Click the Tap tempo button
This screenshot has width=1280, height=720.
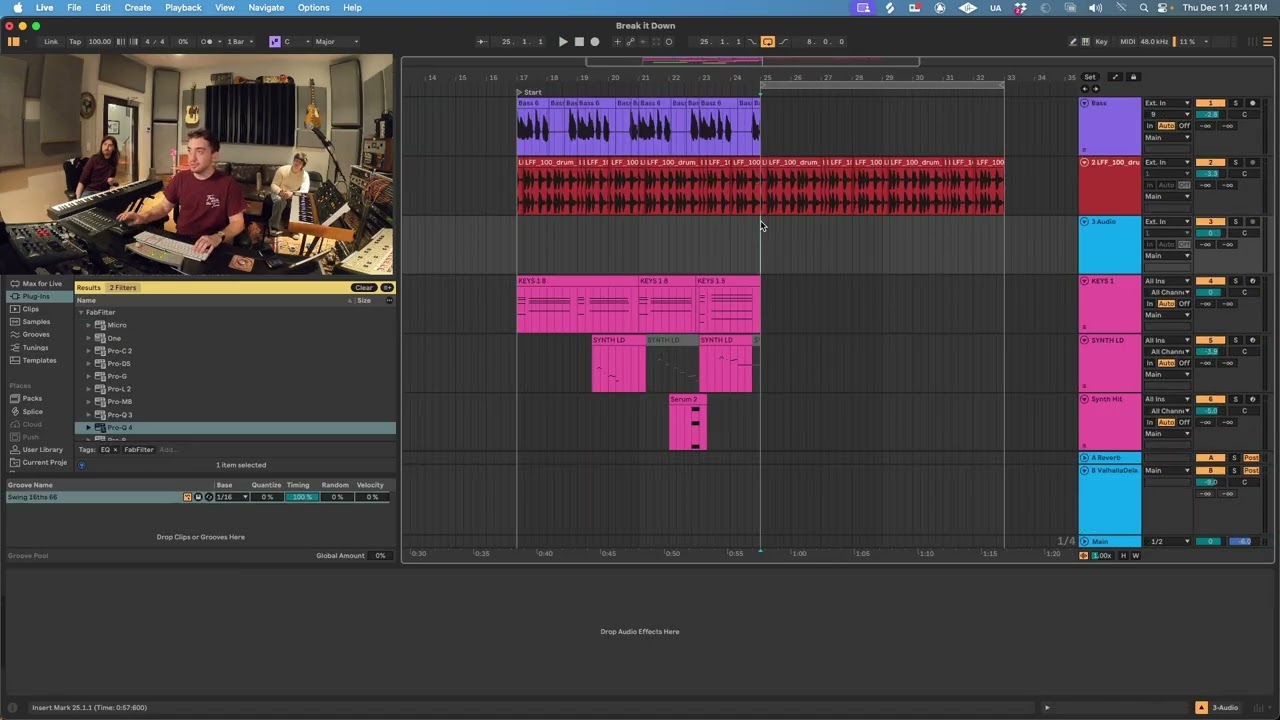(75, 42)
